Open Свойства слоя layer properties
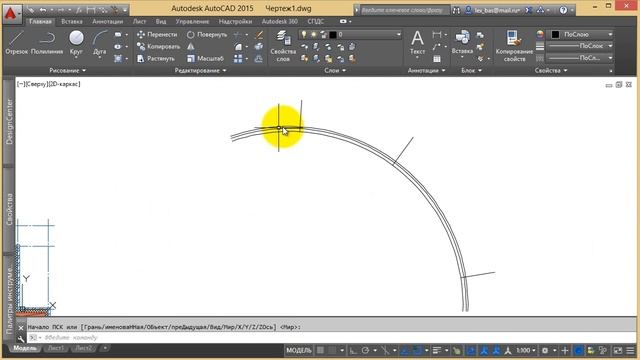Viewport: 640px width, 360px height. coord(283,46)
